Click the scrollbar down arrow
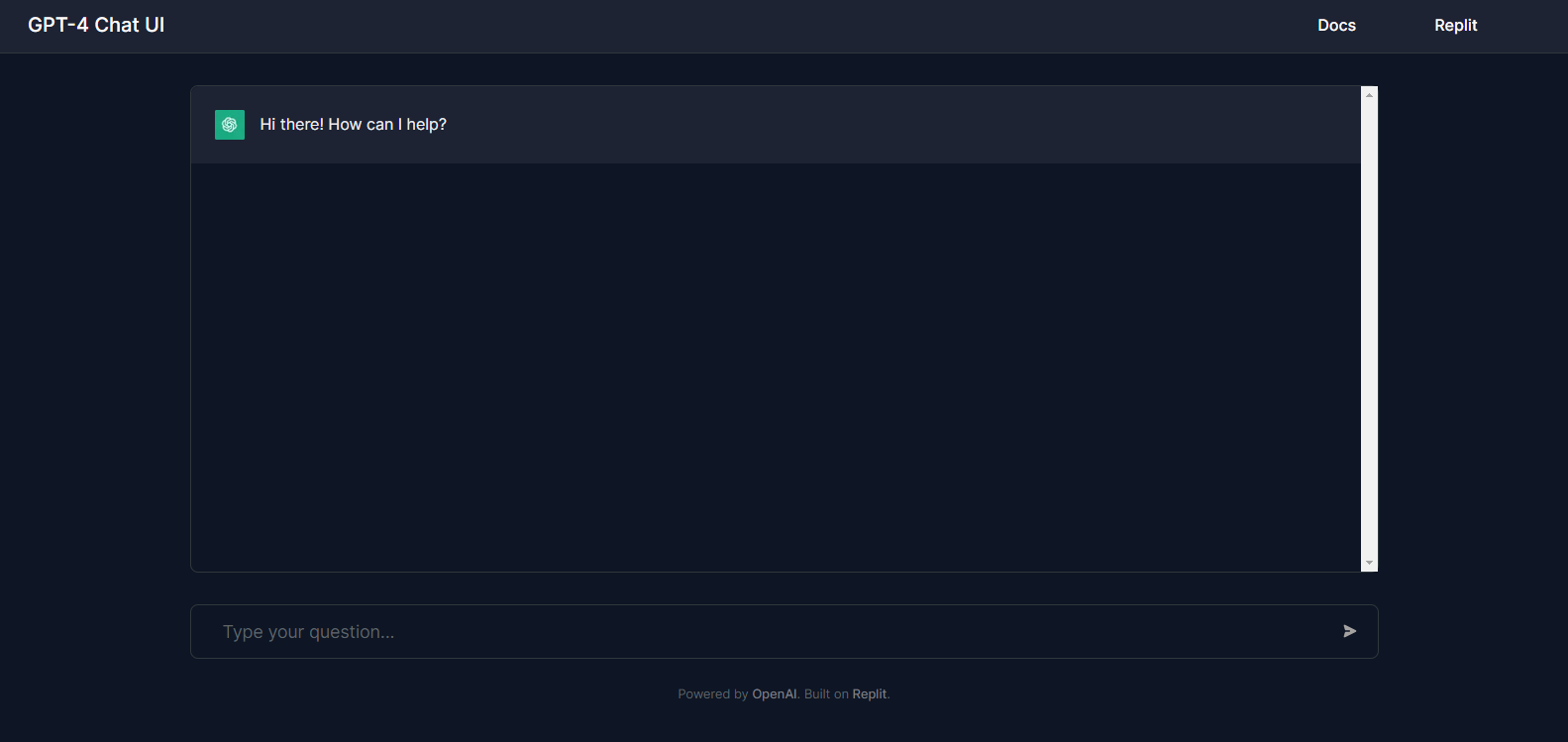Image resolution: width=1568 pixels, height=742 pixels. pos(1369,563)
